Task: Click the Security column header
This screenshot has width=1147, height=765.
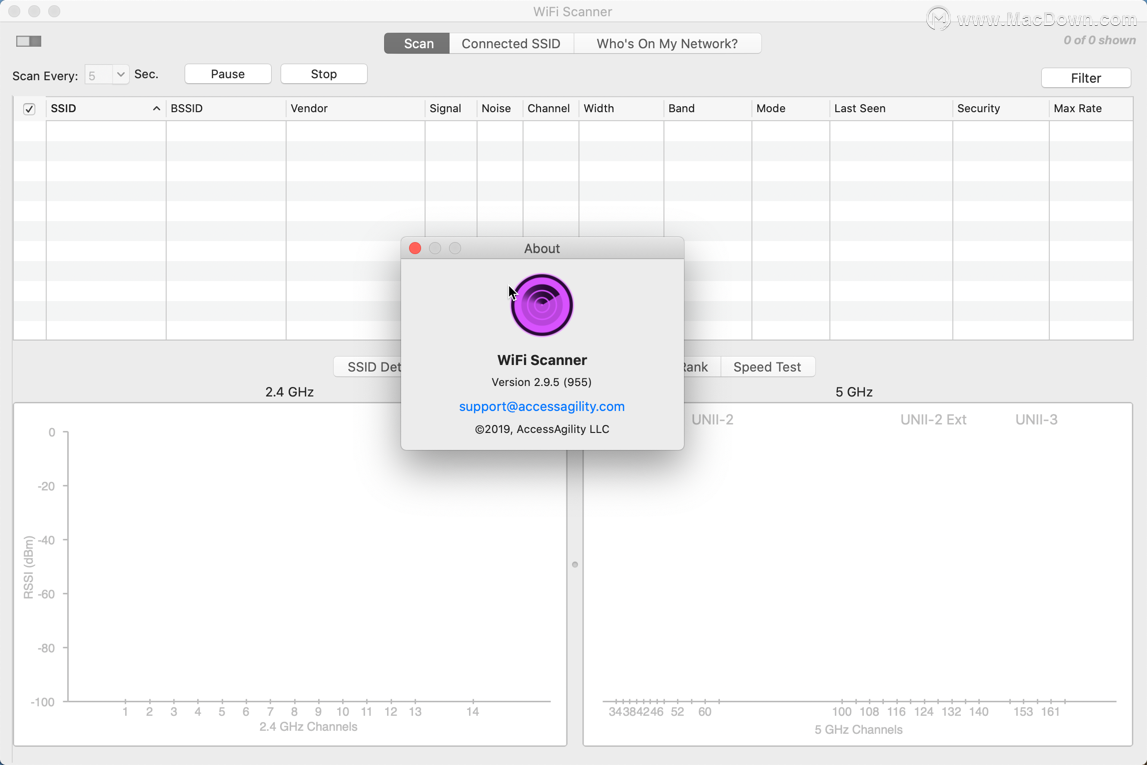Action: [1001, 108]
